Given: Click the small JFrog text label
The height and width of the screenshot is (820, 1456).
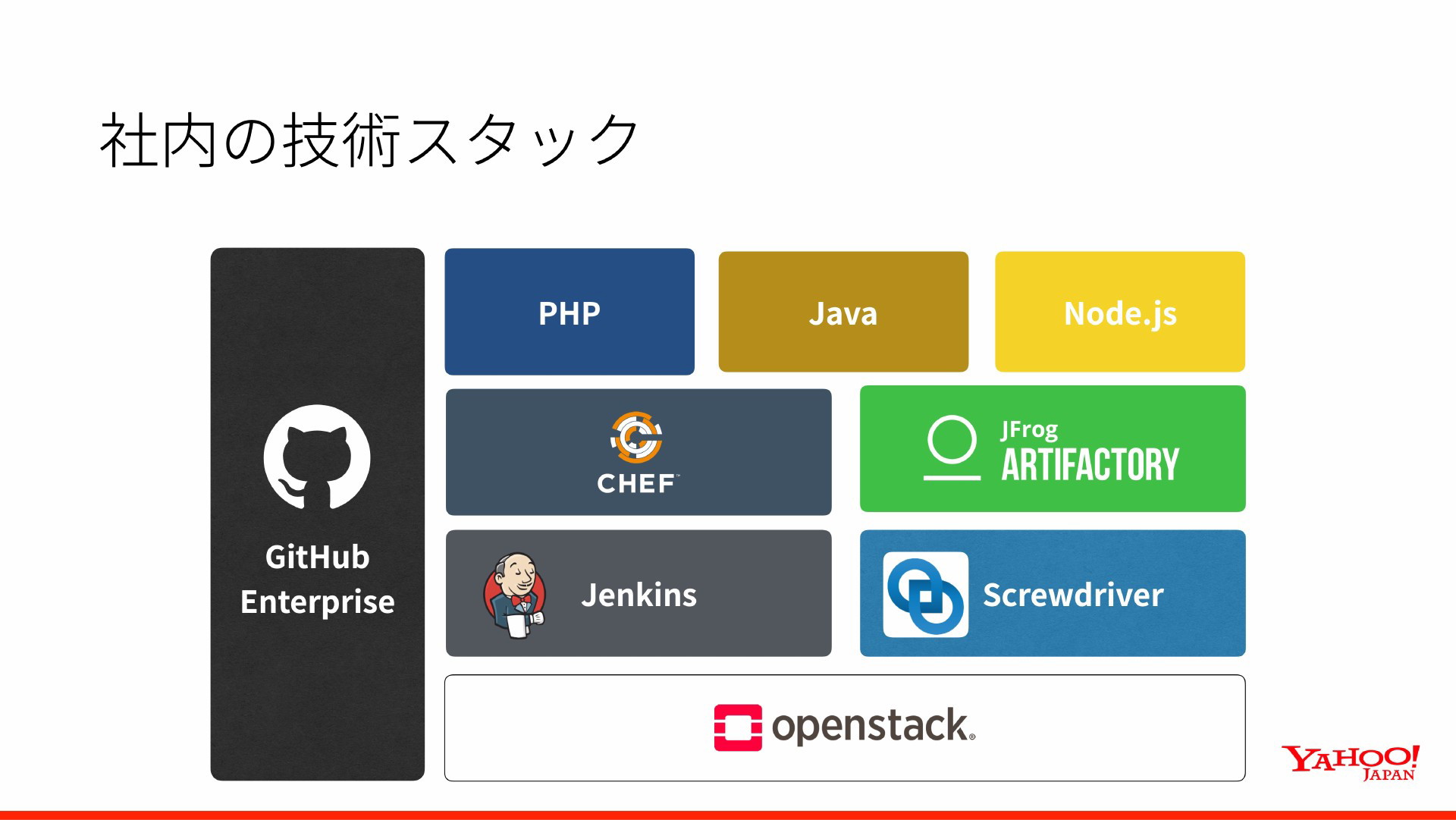Looking at the screenshot, I should (1029, 430).
